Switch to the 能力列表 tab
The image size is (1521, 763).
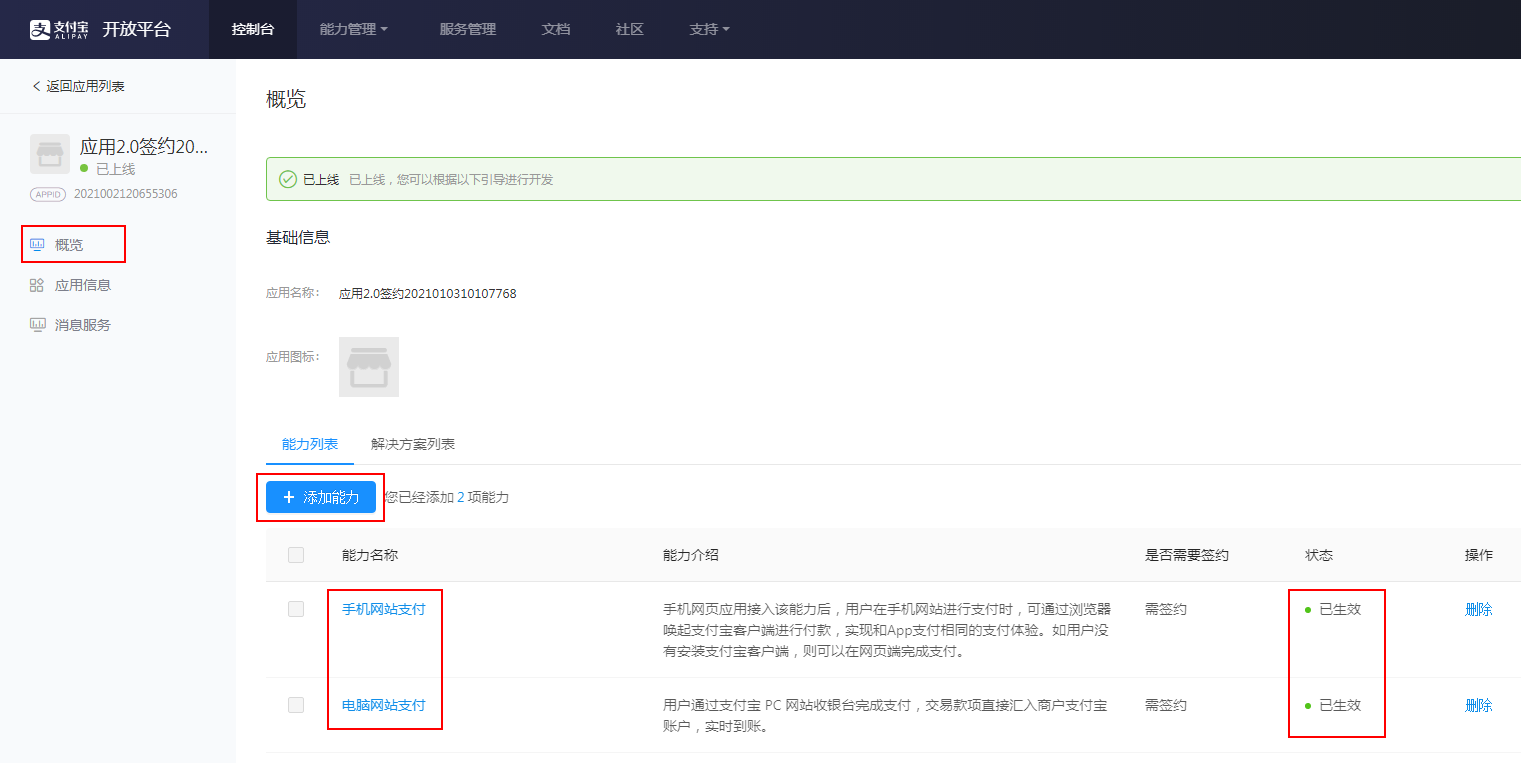[310, 444]
